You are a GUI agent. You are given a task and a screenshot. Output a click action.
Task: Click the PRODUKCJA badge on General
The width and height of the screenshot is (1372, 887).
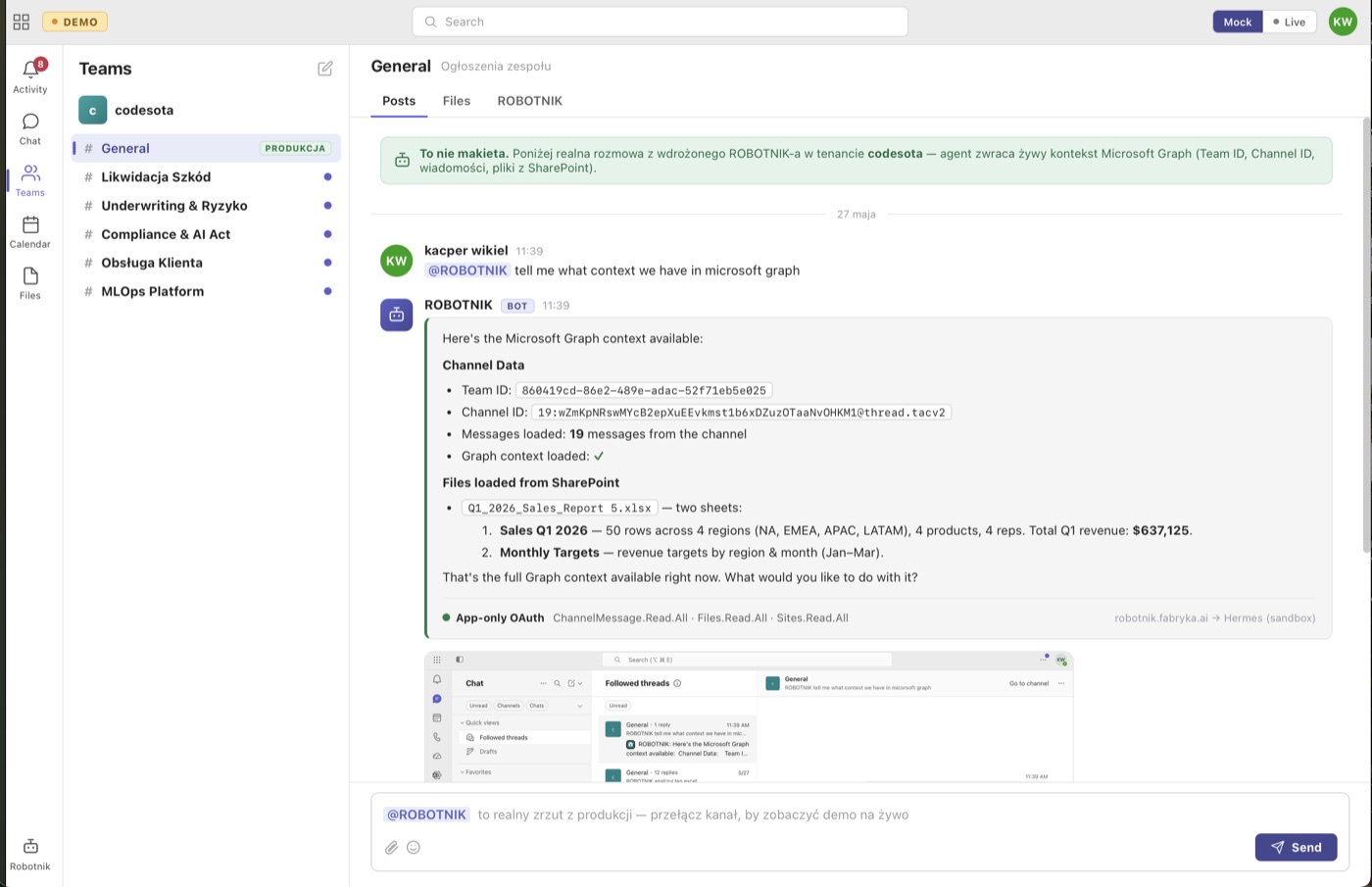[x=295, y=148]
